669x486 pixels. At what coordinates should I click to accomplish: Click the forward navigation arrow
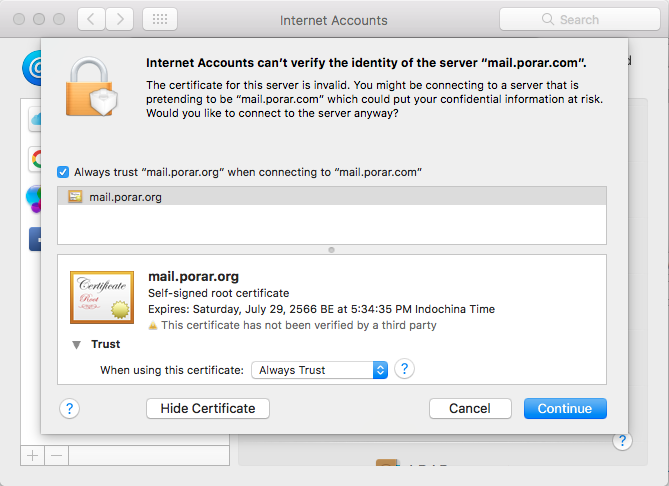point(120,19)
